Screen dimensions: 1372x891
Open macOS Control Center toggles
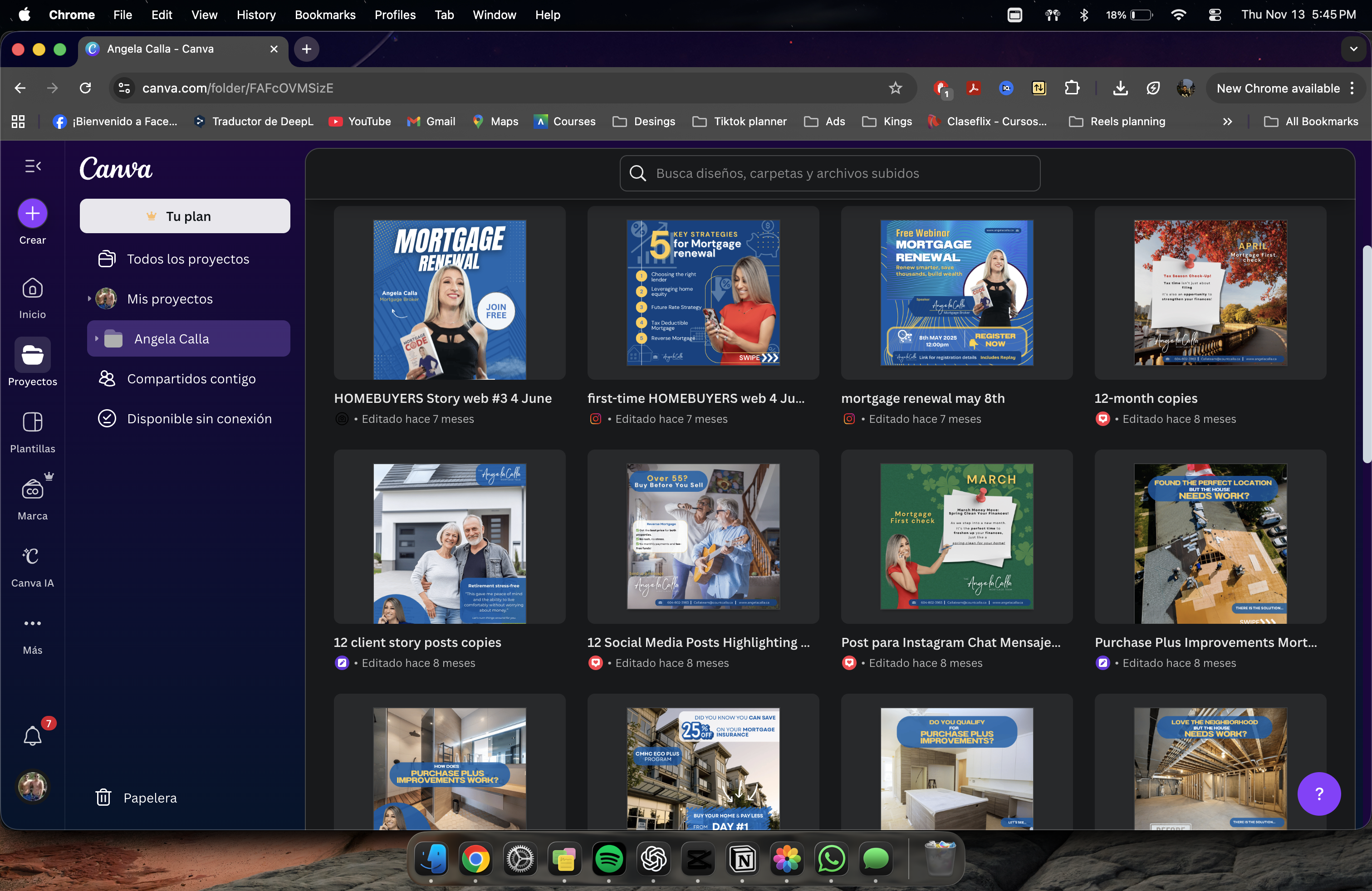coord(1215,15)
